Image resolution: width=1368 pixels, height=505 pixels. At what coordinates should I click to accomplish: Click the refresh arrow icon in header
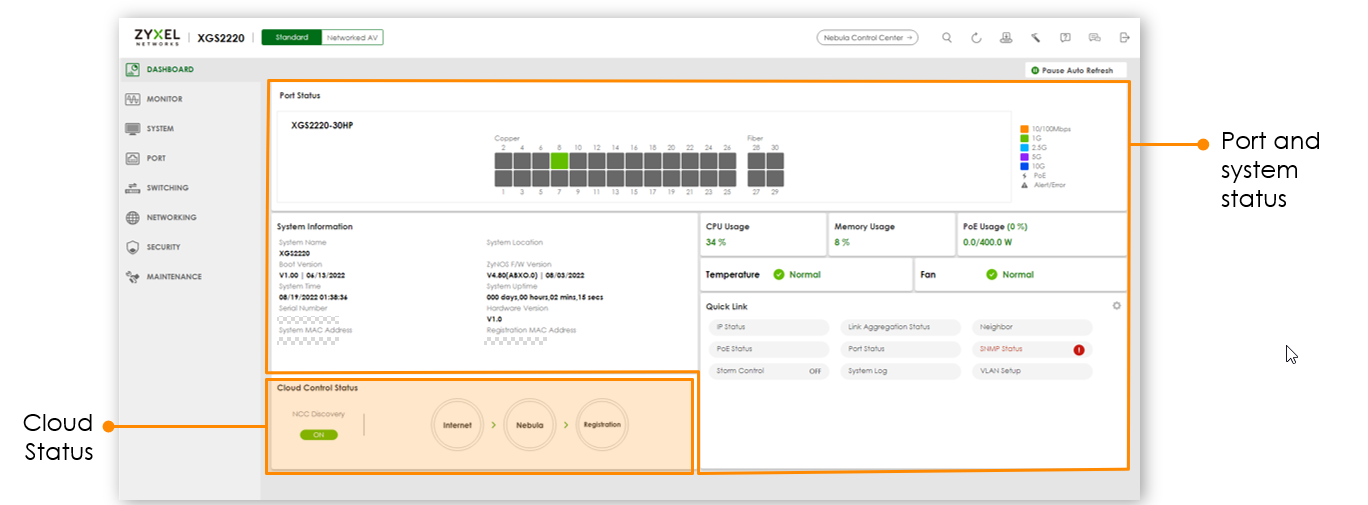976,38
